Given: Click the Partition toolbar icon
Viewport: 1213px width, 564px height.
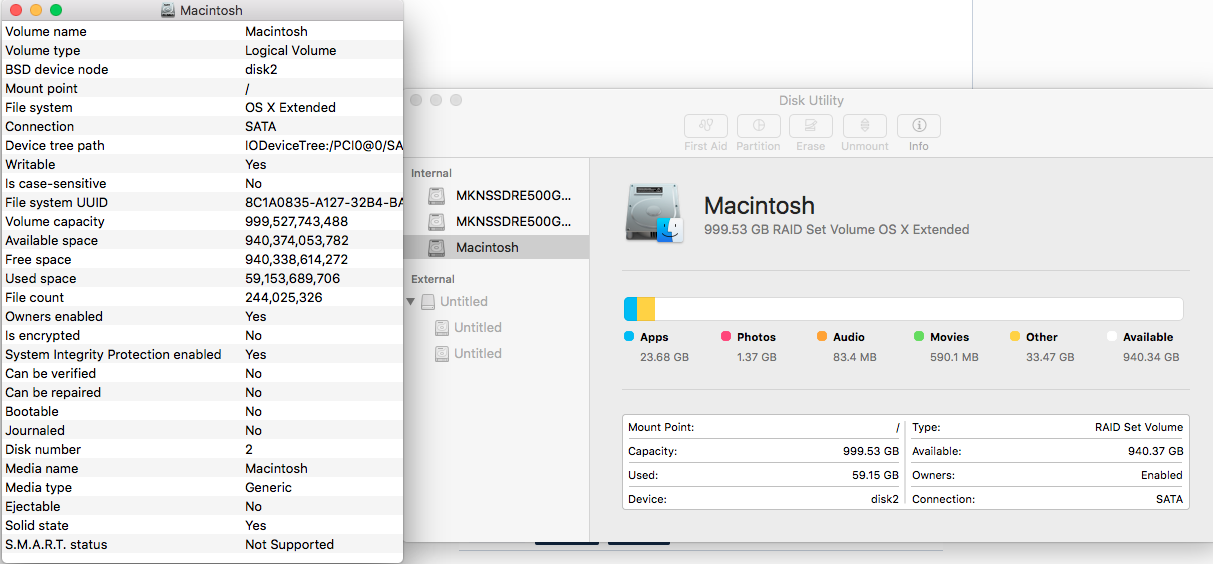Looking at the screenshot, I should (x=758, y=126).
